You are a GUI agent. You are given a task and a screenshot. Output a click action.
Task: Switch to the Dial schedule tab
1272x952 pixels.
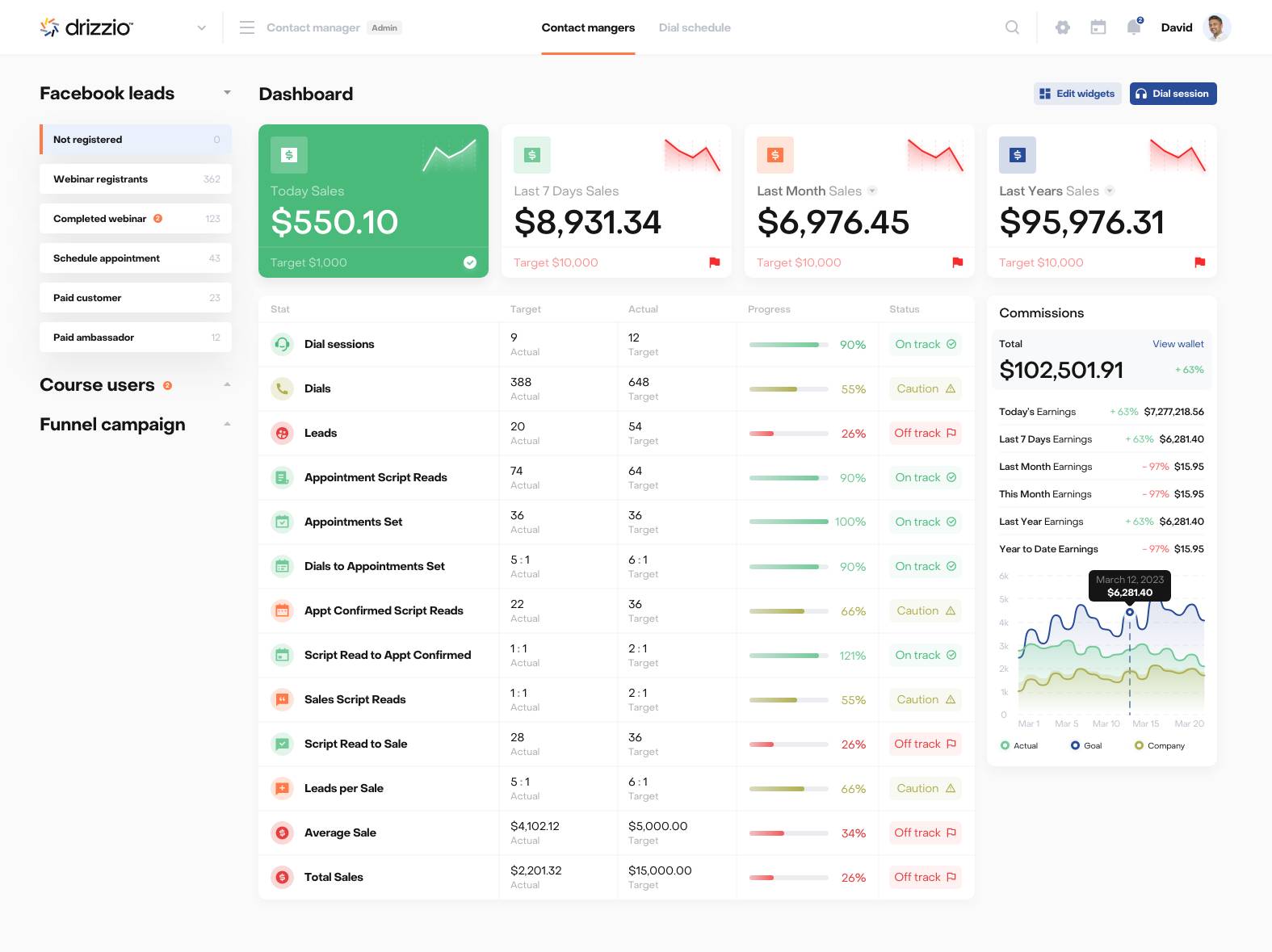pyautogui.click(x=695, y=27)
